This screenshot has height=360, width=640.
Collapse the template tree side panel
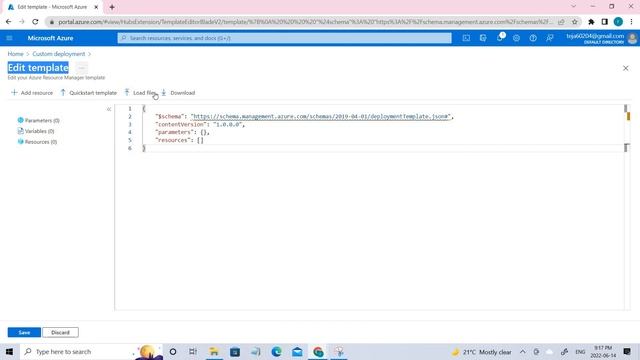(x=109, y=109)
